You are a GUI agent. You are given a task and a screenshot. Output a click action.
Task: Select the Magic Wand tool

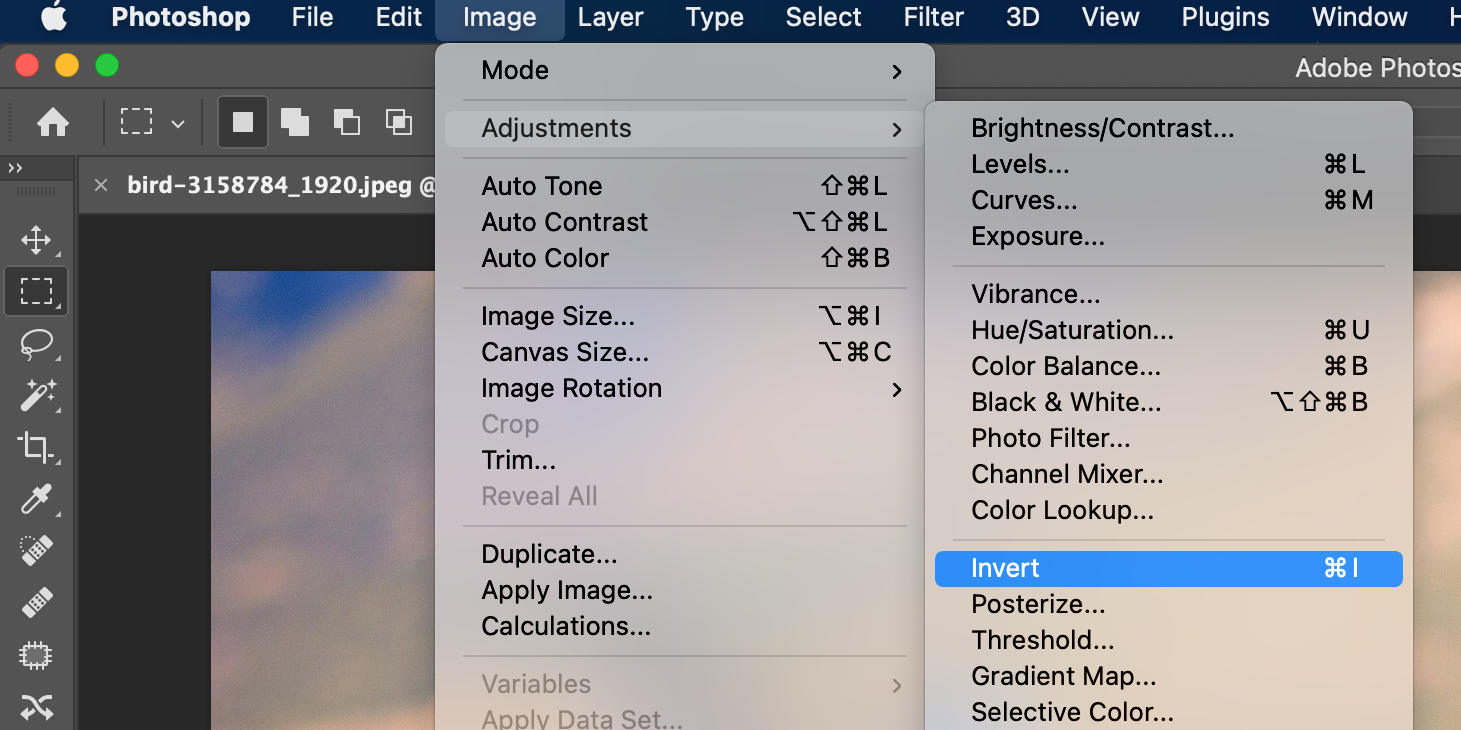[x=36, y=396]
